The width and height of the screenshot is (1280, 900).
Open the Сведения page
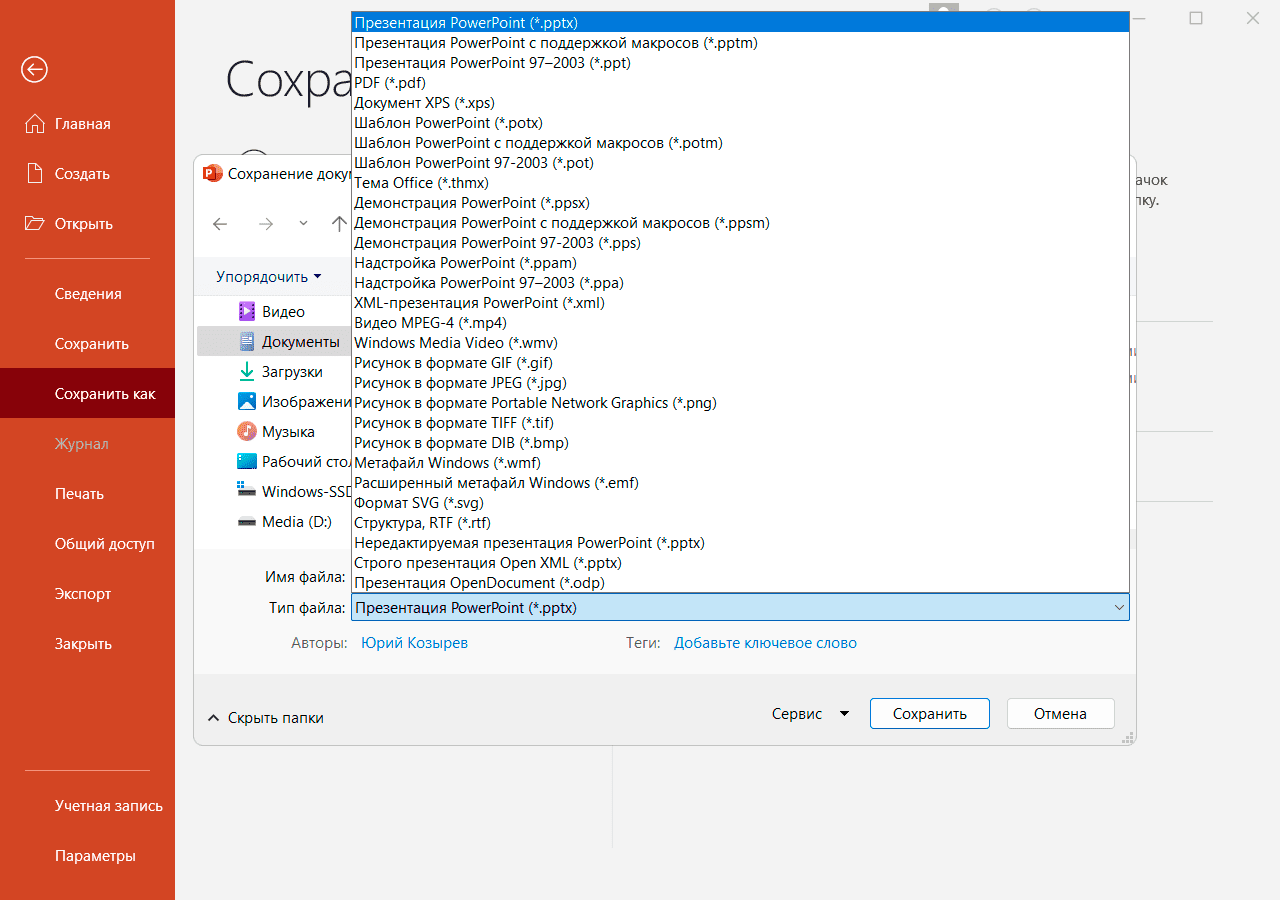tap(87, 294)
